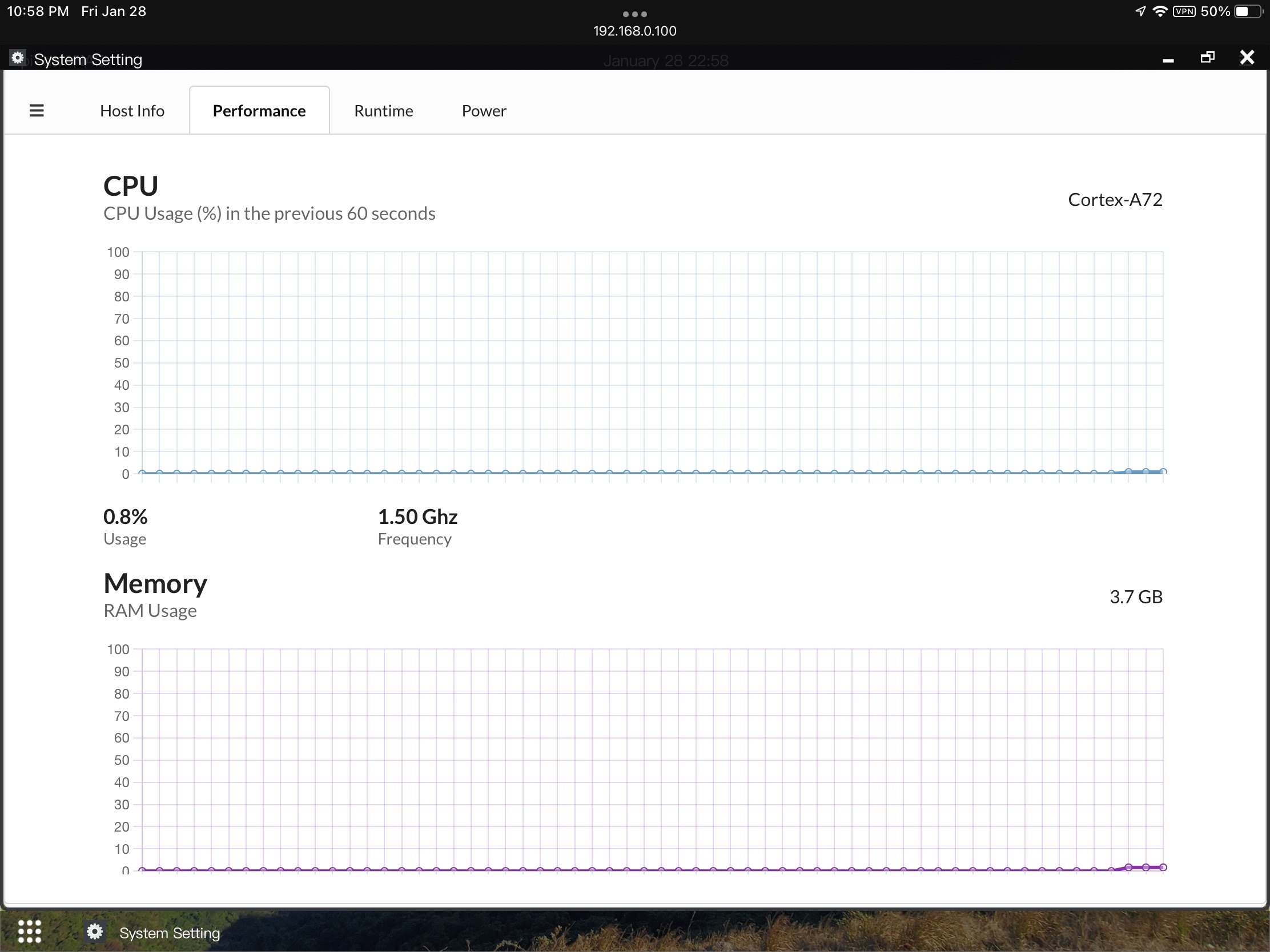1270x952 pixels.
Task: Tap the VPN indicator in status bar
Action: pyautogui.click(x=1184, y=11)
